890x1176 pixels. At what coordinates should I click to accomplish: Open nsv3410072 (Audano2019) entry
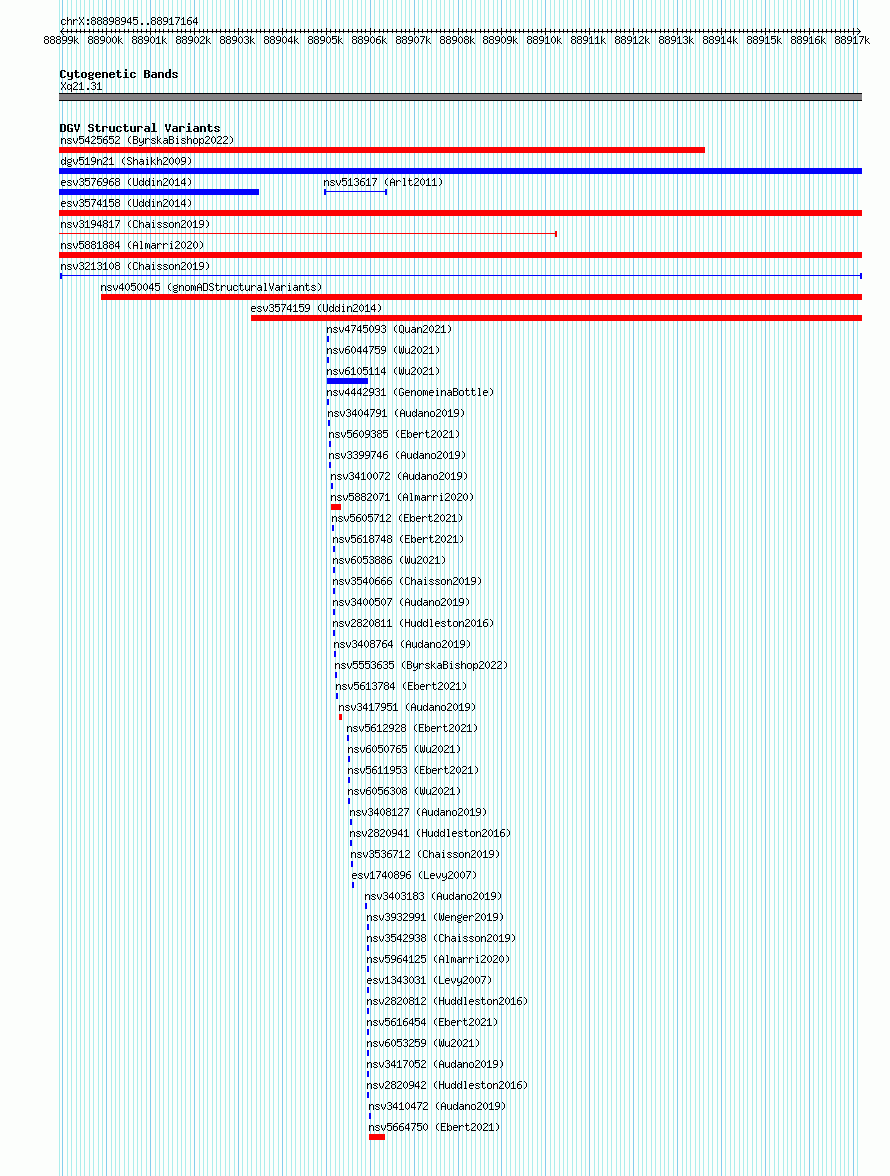[399, 476]
